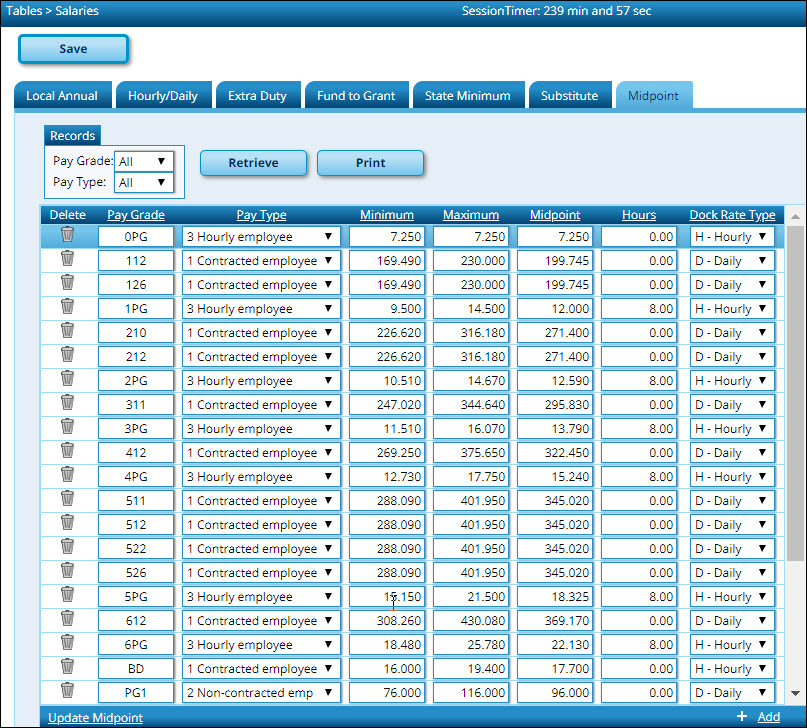Remove the BD pay grade row
This screenshot has width=807, height=728.
point(67,667)
